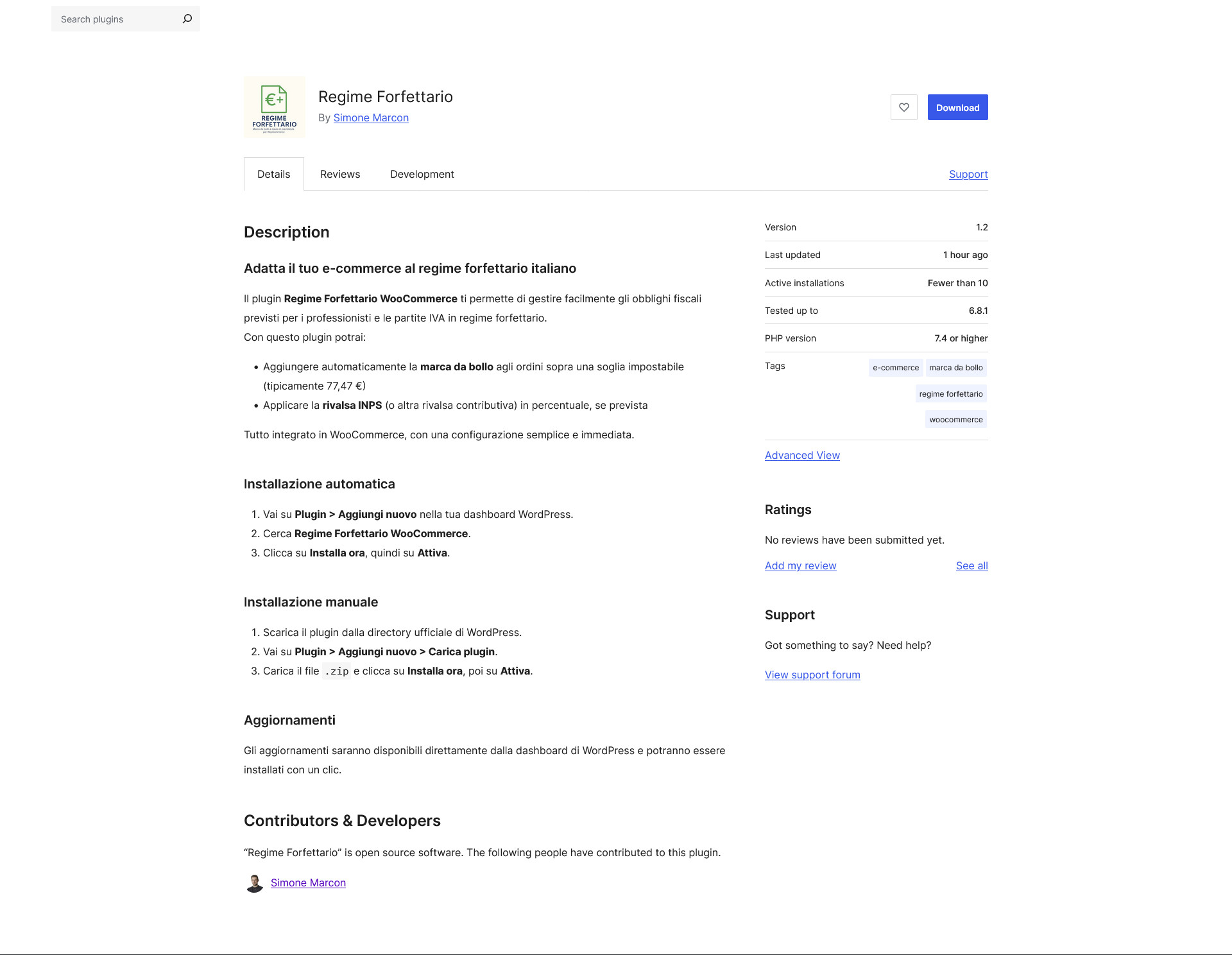
Task: Open Simone Marcon contributor profile link
Action: click(308, 882)
